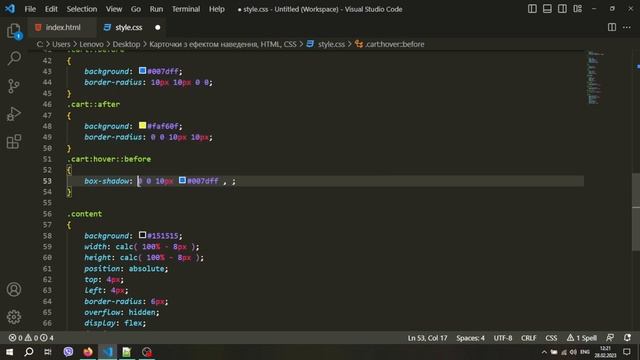Open the Customize Layout icon

(577, 9)
